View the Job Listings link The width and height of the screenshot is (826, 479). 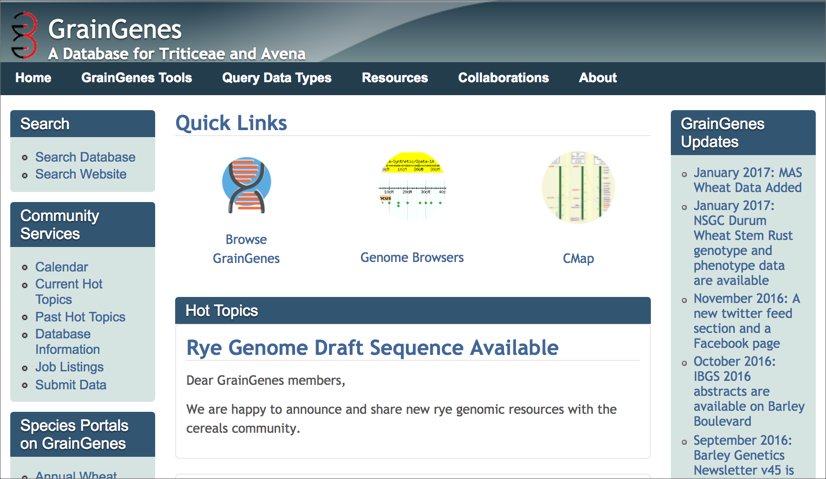pos(70,367)
